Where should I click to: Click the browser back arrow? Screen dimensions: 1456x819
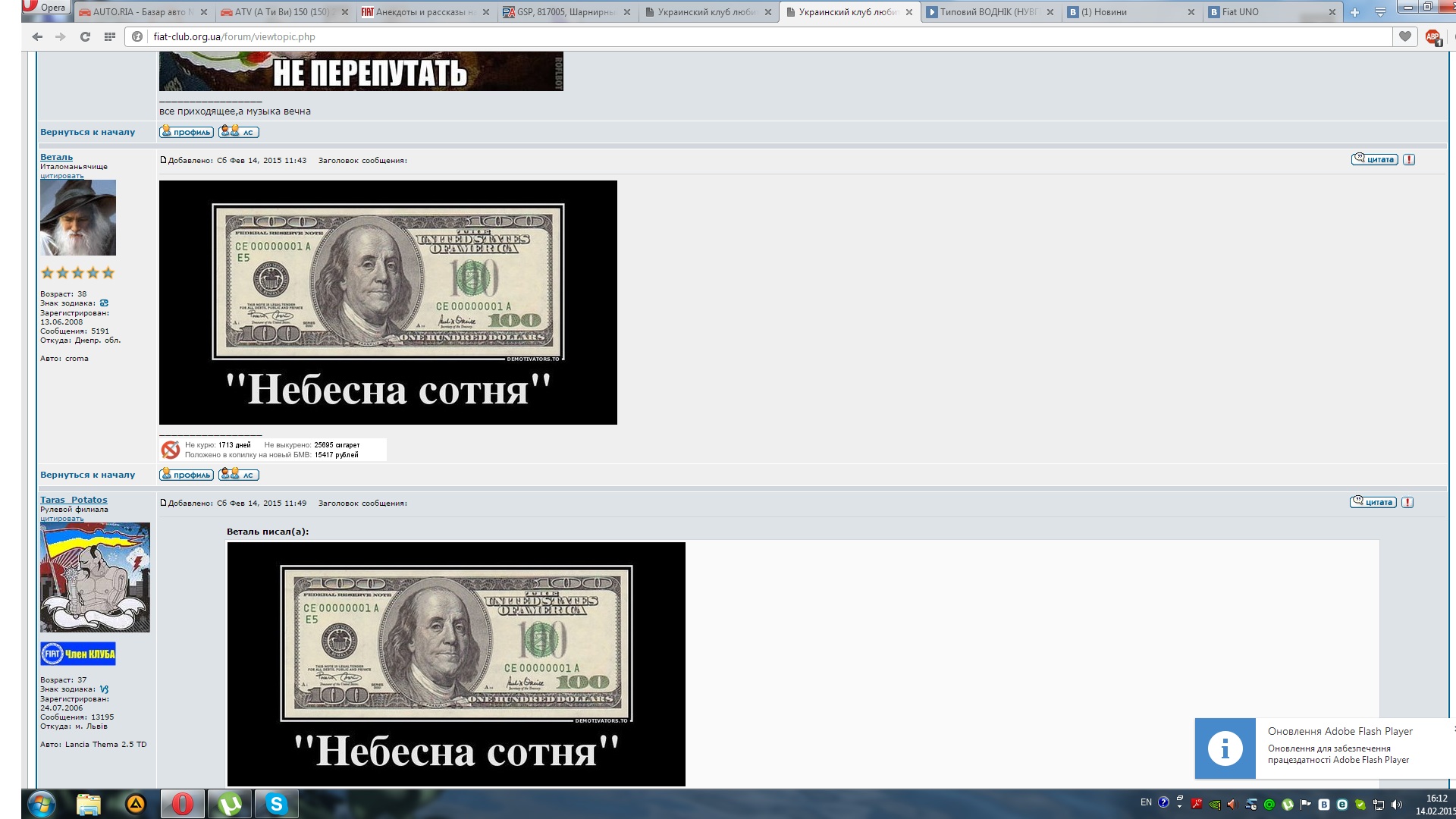36,36
